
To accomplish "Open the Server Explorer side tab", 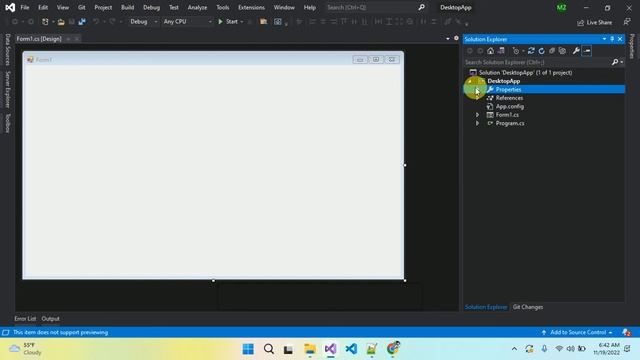I will coord(7,89).
